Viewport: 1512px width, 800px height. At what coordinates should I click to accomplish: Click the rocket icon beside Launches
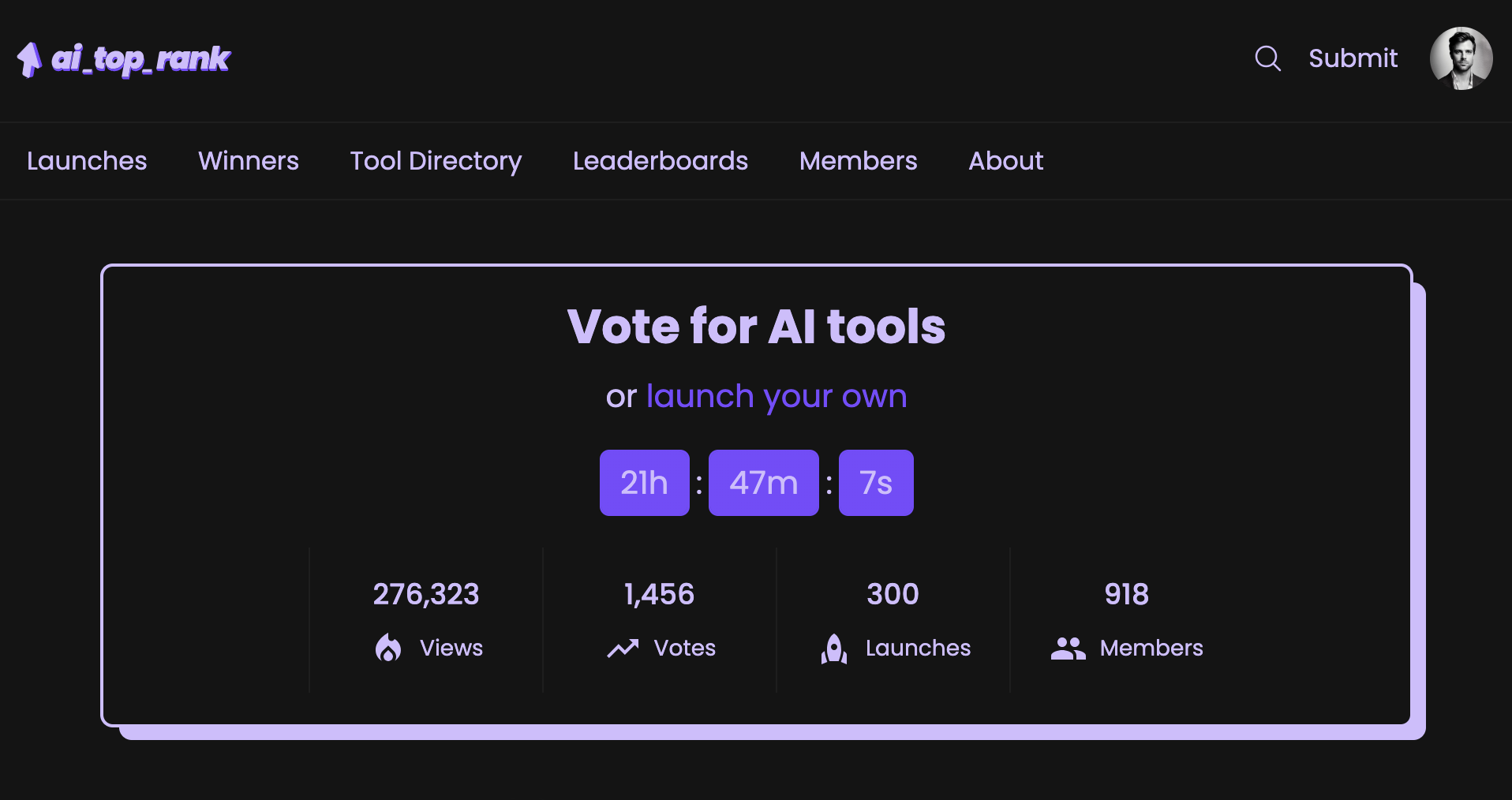pyautogui.click(x=834, y=649)
